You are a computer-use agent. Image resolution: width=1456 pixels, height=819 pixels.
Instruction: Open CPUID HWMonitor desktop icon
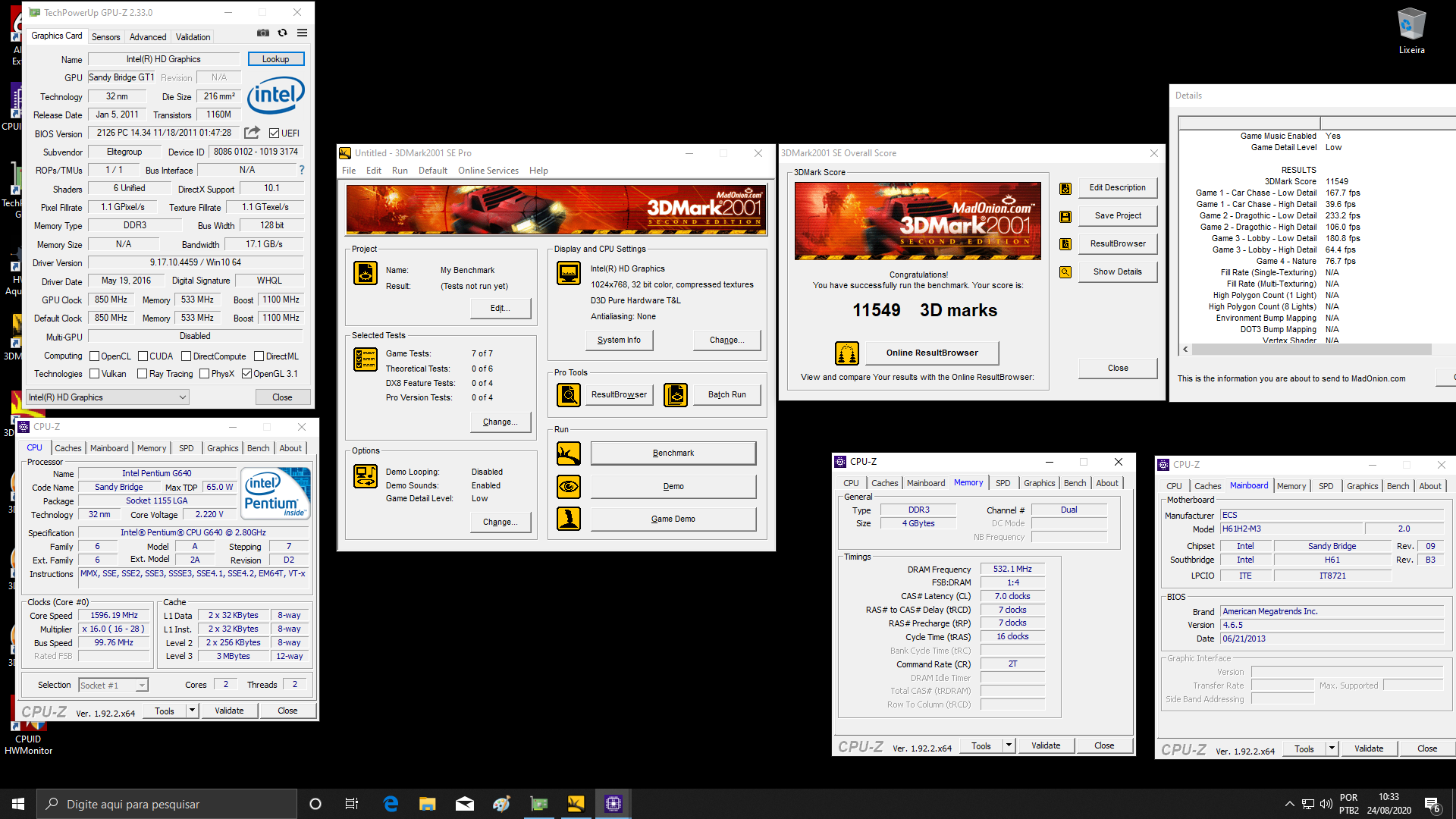(x=28, y=737)
